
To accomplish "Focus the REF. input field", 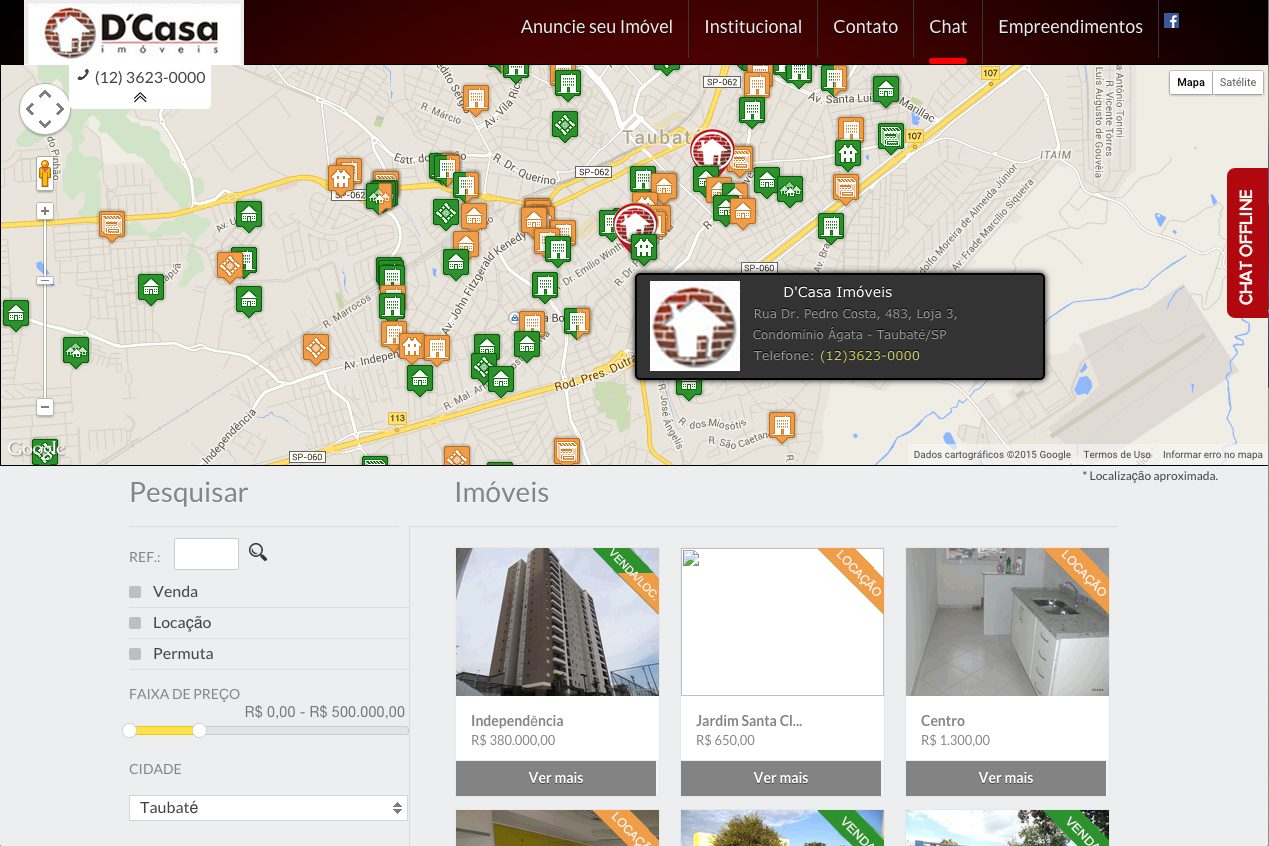I will [206, 554].
